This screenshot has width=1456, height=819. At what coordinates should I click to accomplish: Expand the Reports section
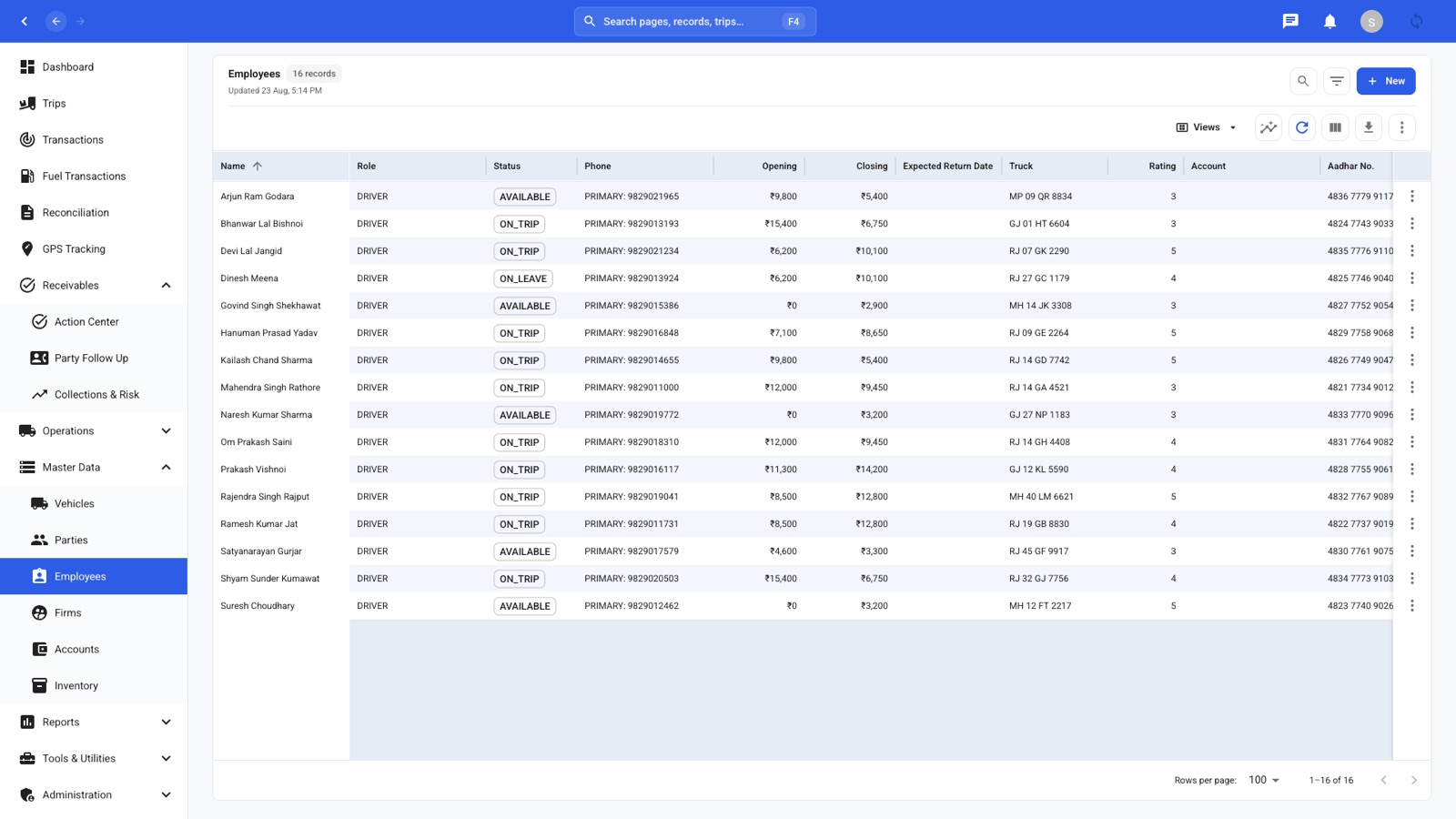(x=166, y=723)
